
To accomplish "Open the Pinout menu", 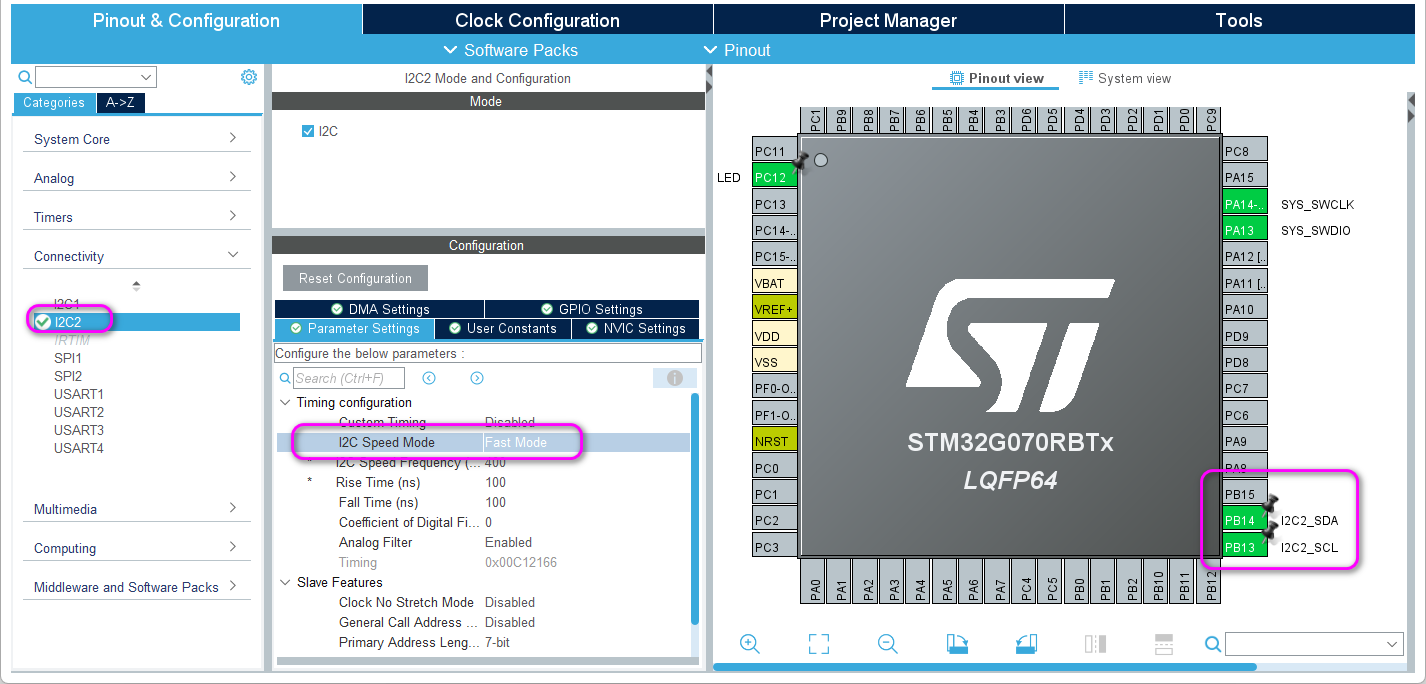I will tap(737, 50).
